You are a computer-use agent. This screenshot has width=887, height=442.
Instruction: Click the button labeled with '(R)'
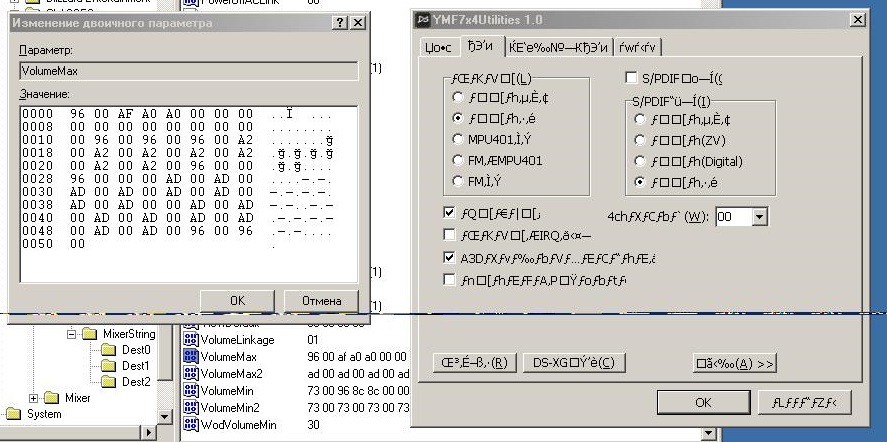(x=474, y=363)
